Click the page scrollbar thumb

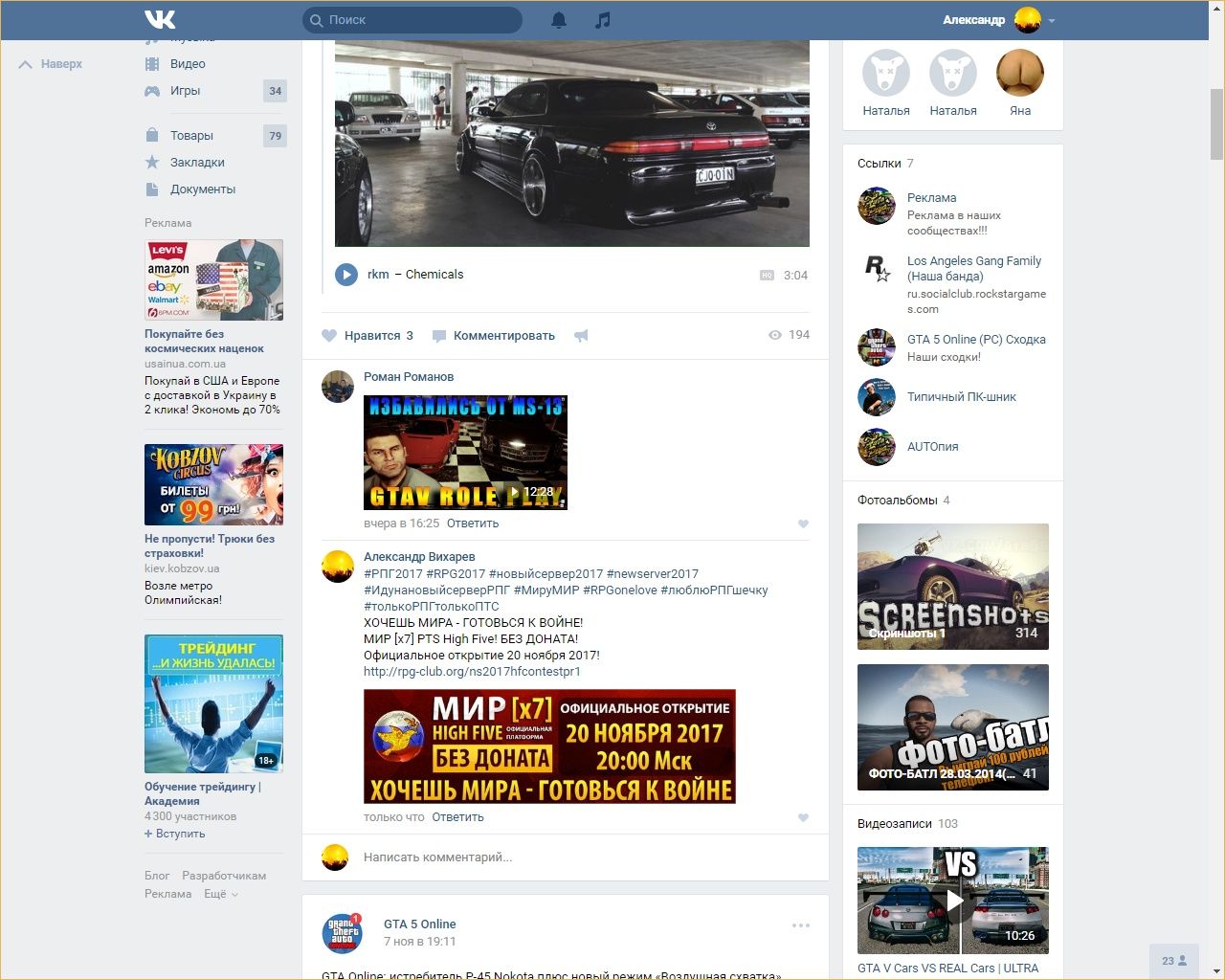(1216, 124)
